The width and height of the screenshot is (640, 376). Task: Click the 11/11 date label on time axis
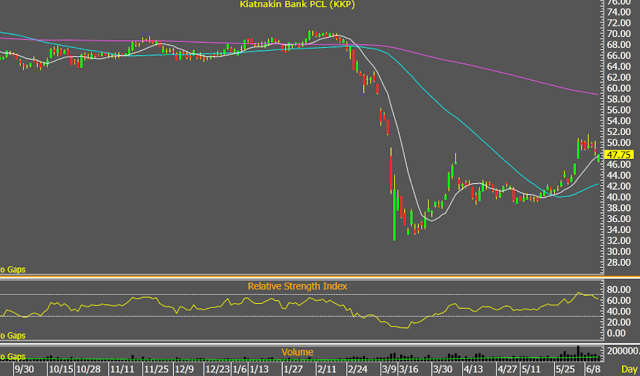coord(122,369)
